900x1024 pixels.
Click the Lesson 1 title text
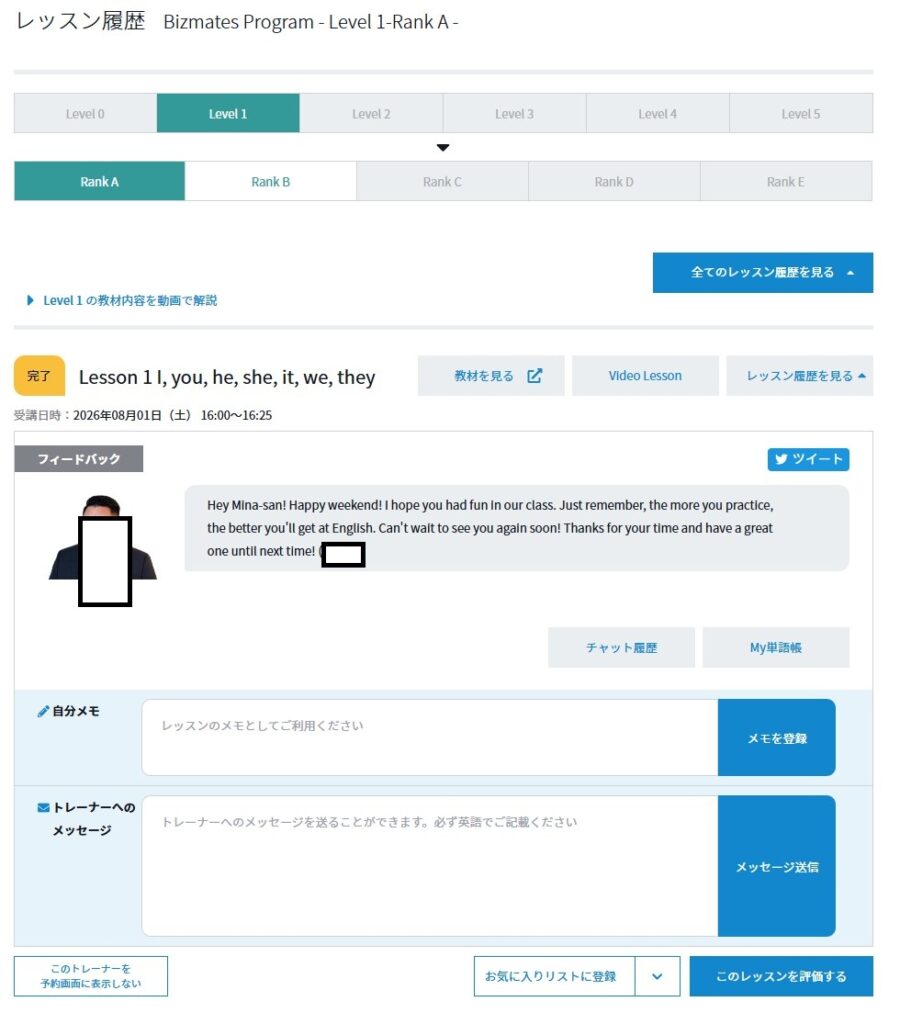227,377
